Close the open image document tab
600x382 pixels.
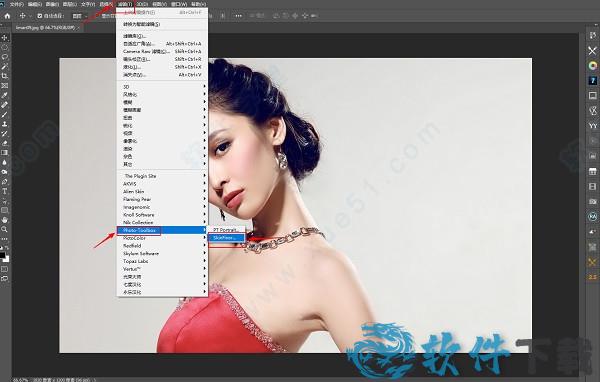pos(78,28)
